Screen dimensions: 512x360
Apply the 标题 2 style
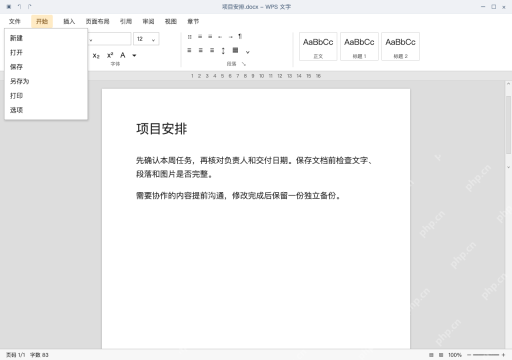pos(400,46)
